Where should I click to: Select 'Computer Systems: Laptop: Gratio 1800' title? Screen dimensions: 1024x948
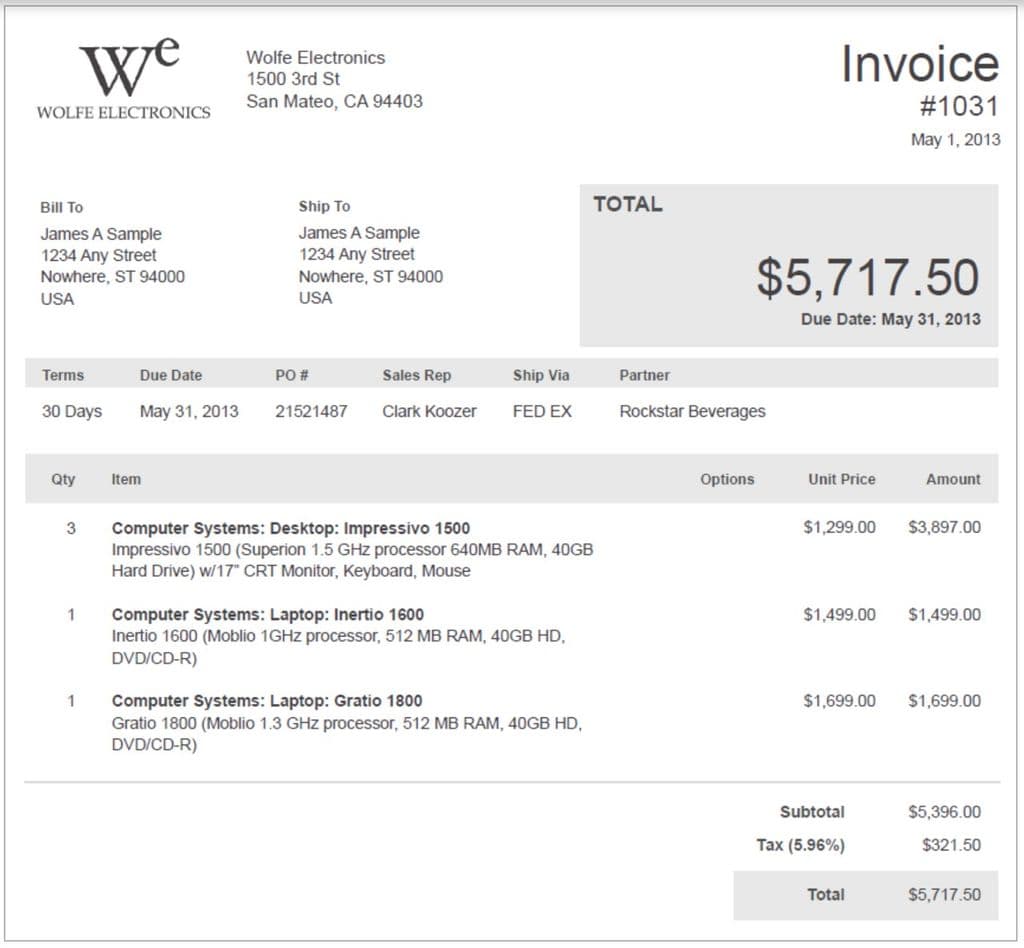[267, 701]
